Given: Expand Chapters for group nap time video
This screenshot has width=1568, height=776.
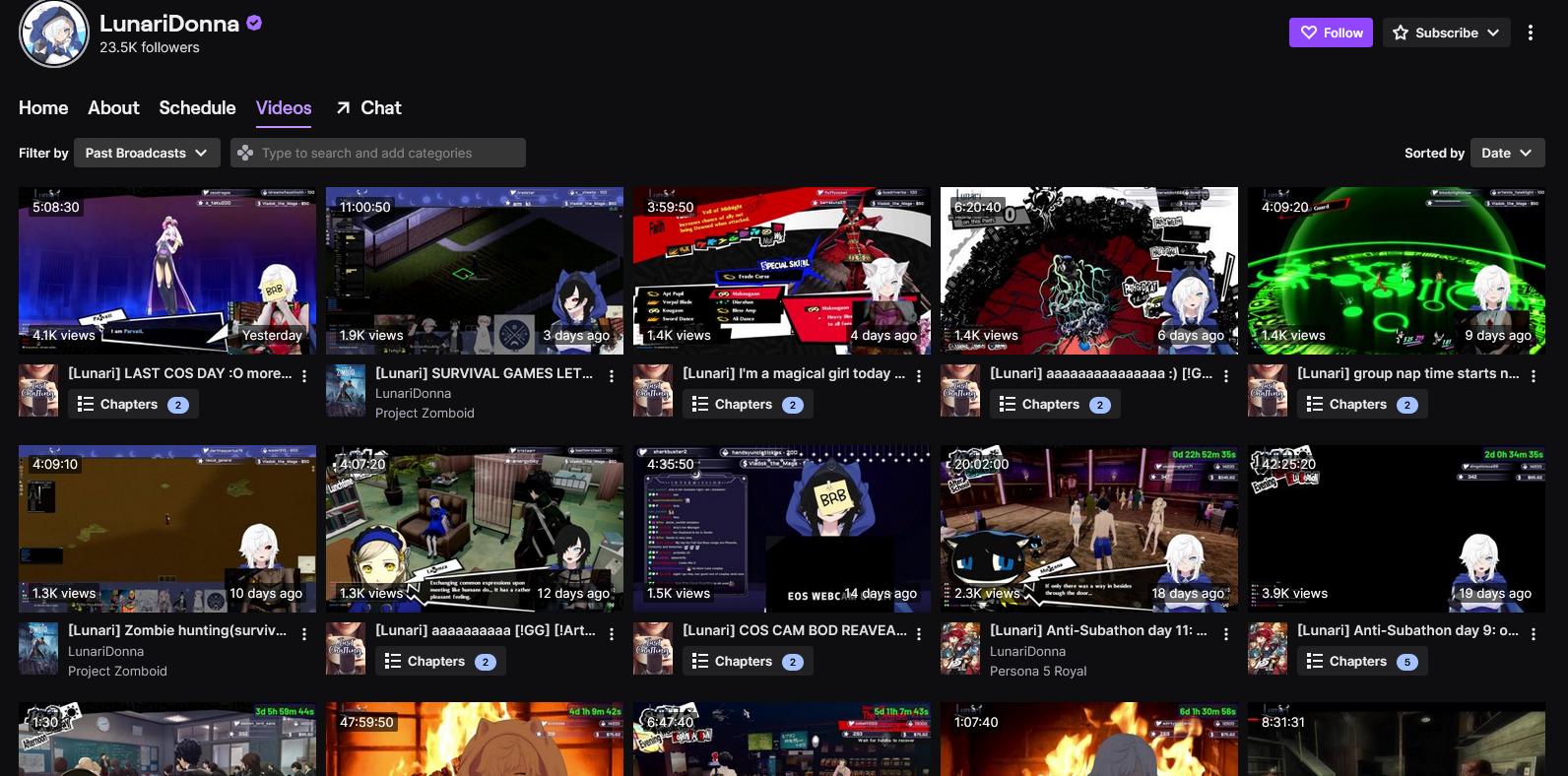Looking at the screenshot, I should click(x=1362, y=404).
